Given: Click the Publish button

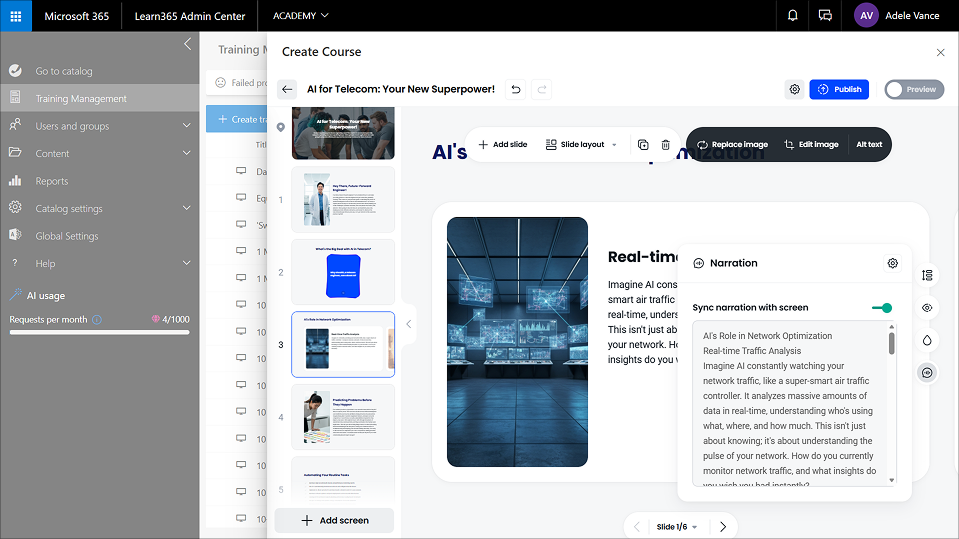Looking at the screenshot, I should coord(839,89).
